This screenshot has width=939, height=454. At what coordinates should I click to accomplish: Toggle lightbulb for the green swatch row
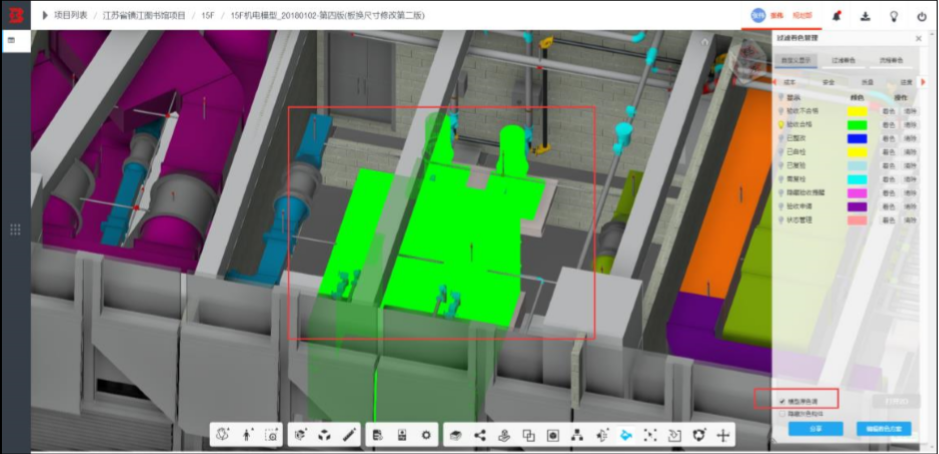point(781,125)
